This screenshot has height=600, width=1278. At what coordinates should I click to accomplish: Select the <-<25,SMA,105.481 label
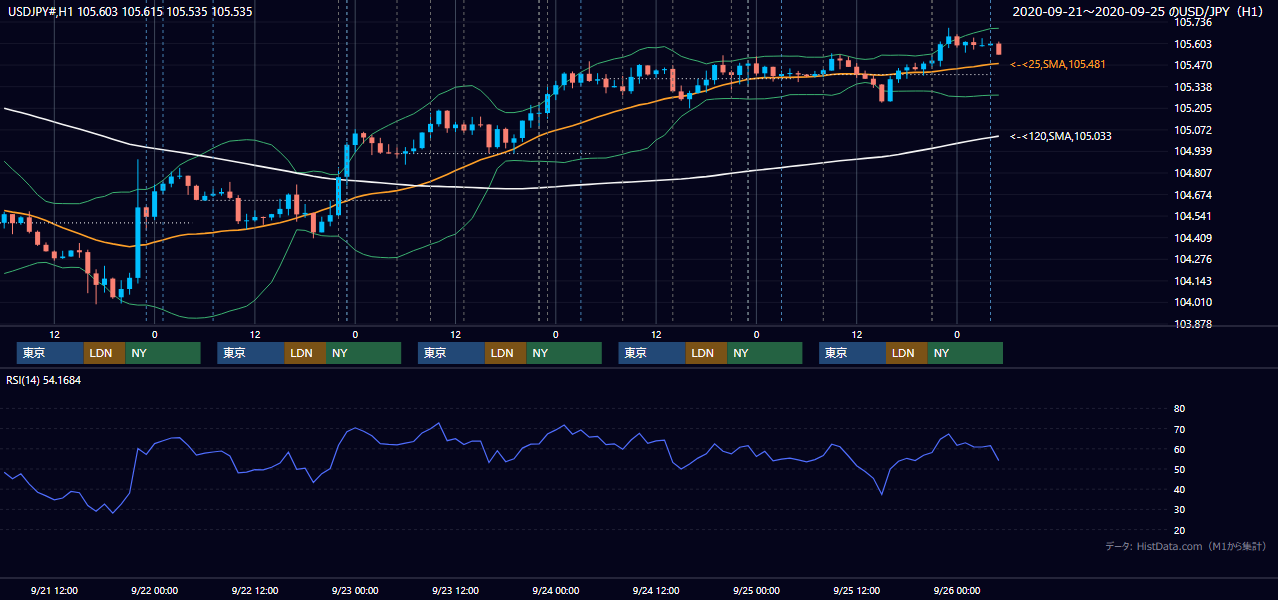point(1057,64)
